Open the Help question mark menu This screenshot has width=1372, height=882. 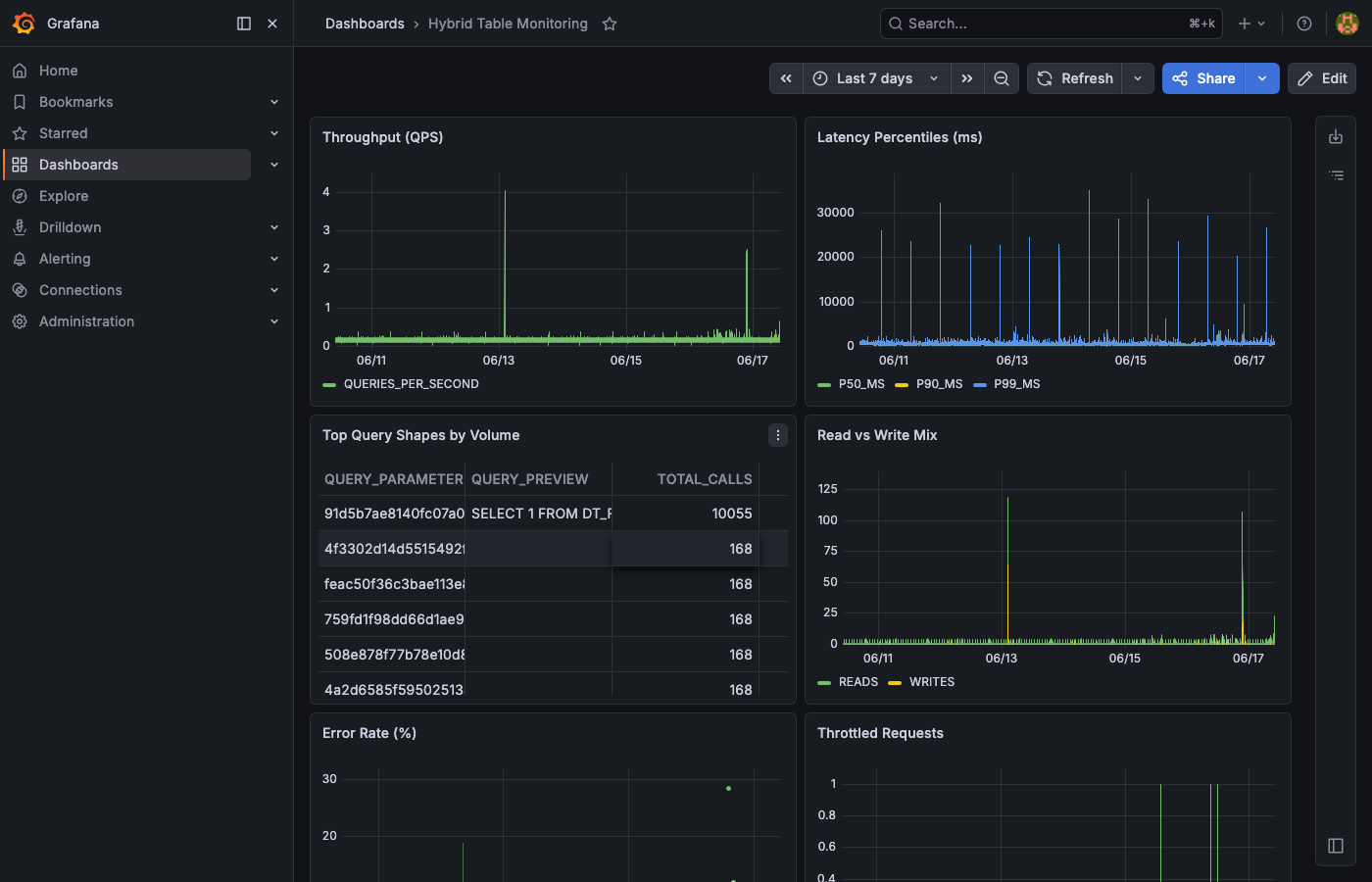(x=1304, y=24)
